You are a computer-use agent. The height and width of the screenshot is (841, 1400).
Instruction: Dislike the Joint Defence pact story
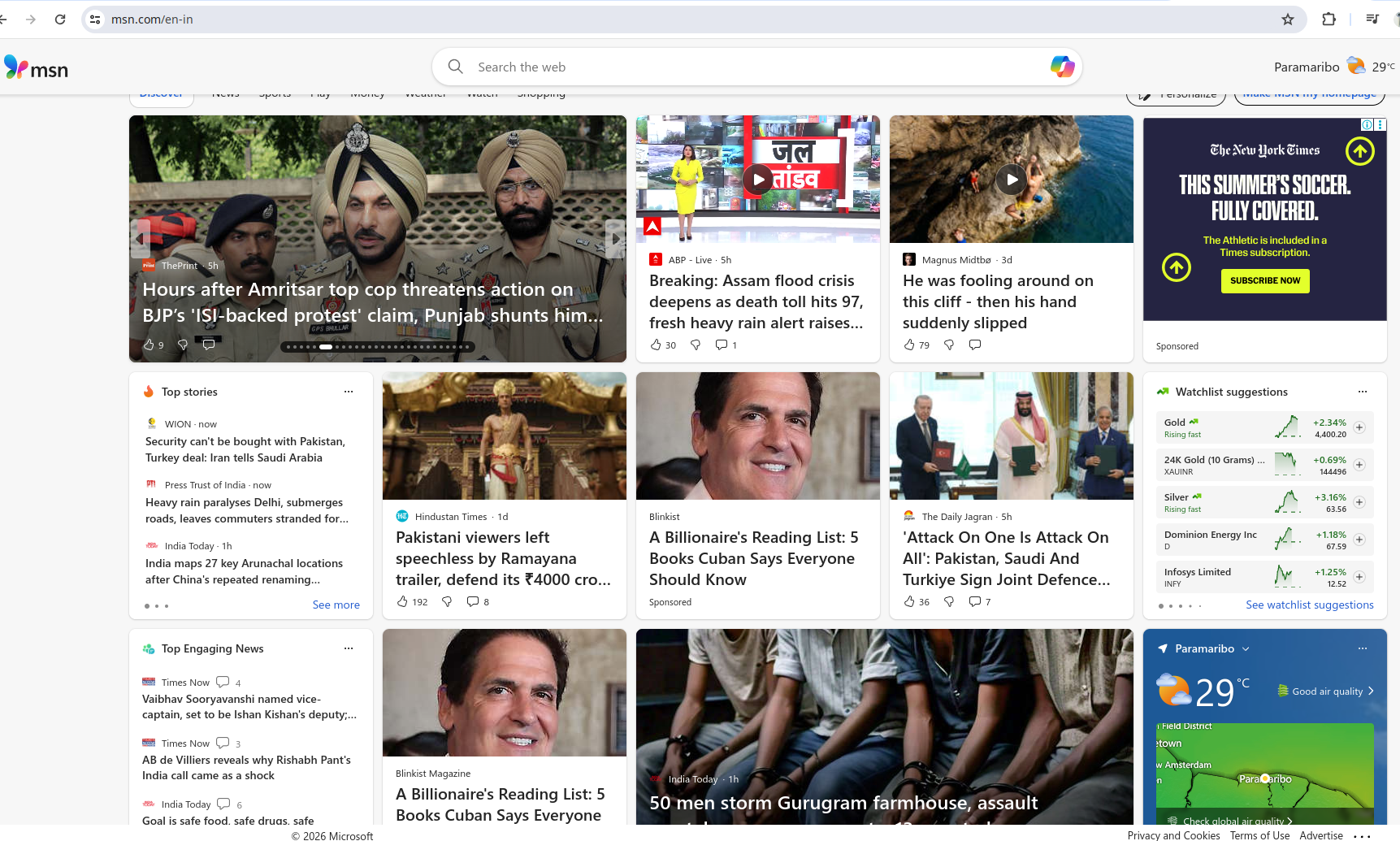[x=949, y=601]
